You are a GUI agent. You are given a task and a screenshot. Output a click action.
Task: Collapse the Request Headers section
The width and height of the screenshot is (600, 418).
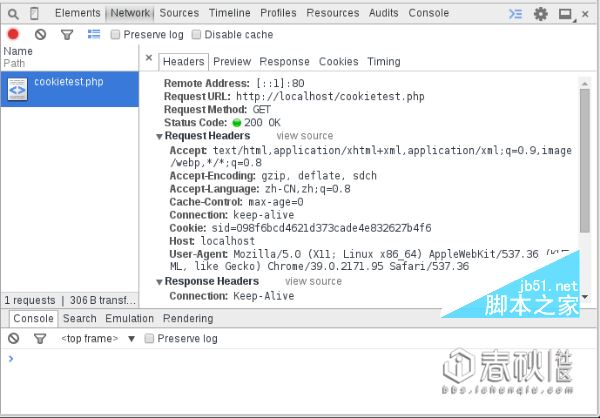159,136
